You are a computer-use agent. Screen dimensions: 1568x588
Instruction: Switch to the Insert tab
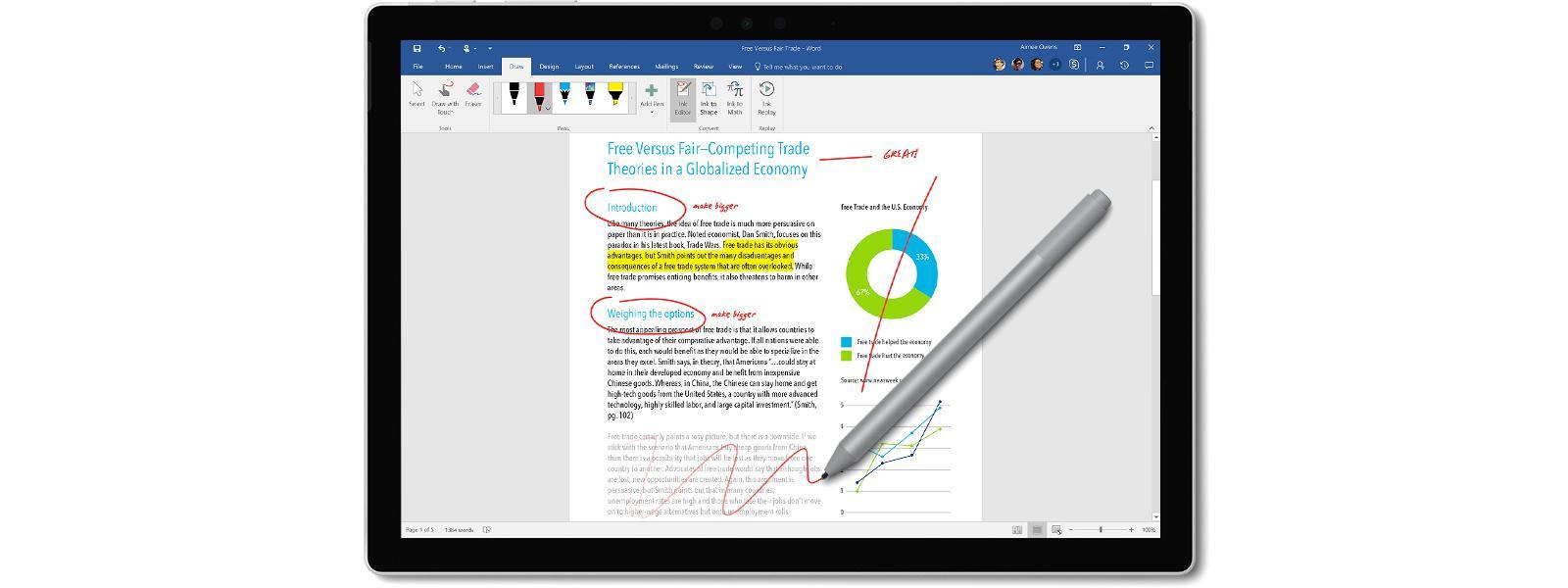(x=485, y=67)
